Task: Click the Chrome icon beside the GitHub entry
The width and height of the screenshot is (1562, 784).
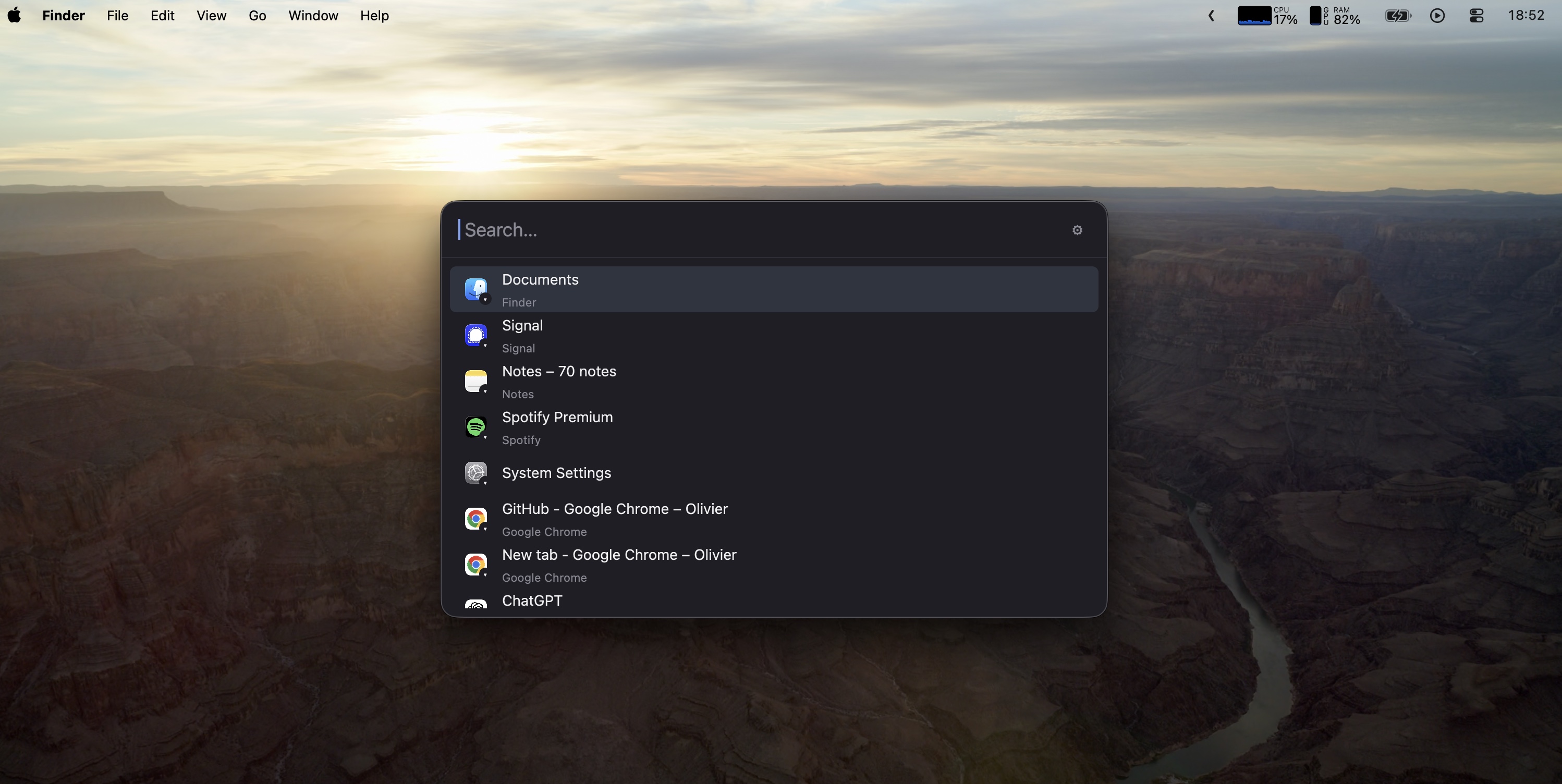Action: (x=476, y=519)
